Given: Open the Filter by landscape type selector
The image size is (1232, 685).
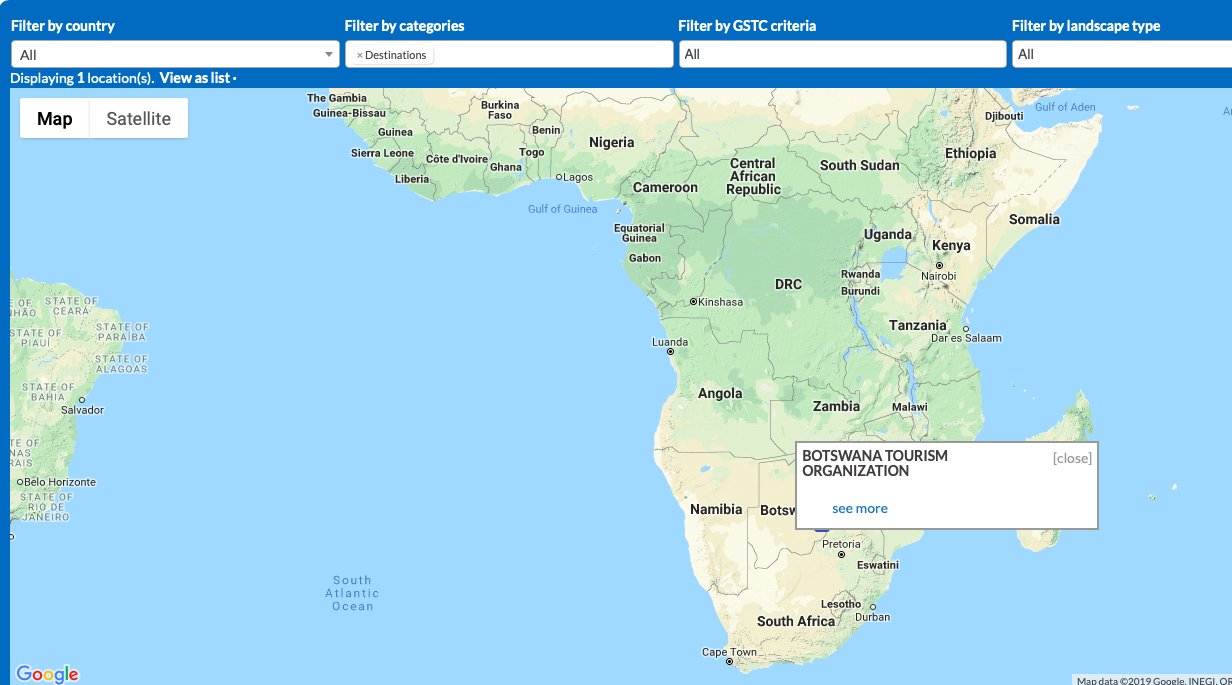Looking at the screenshot, I should [x=1122, y=54].
